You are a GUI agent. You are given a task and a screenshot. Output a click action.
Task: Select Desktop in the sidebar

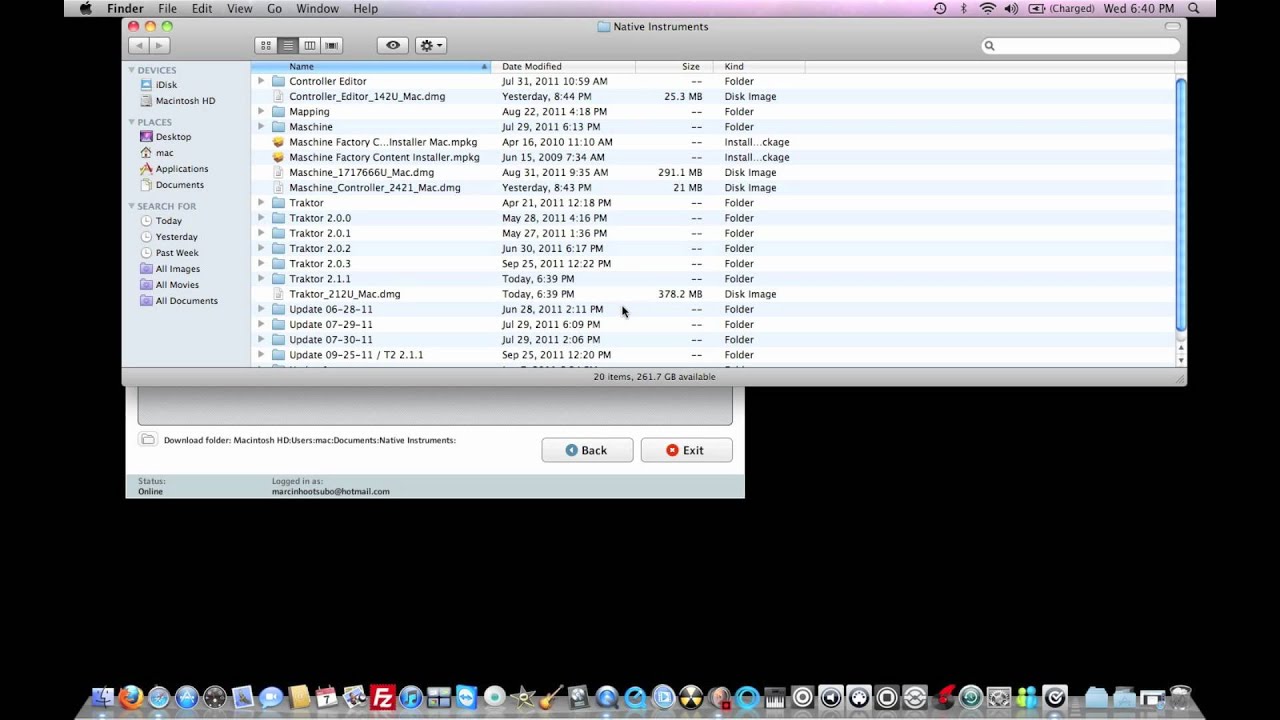(173, 137)
